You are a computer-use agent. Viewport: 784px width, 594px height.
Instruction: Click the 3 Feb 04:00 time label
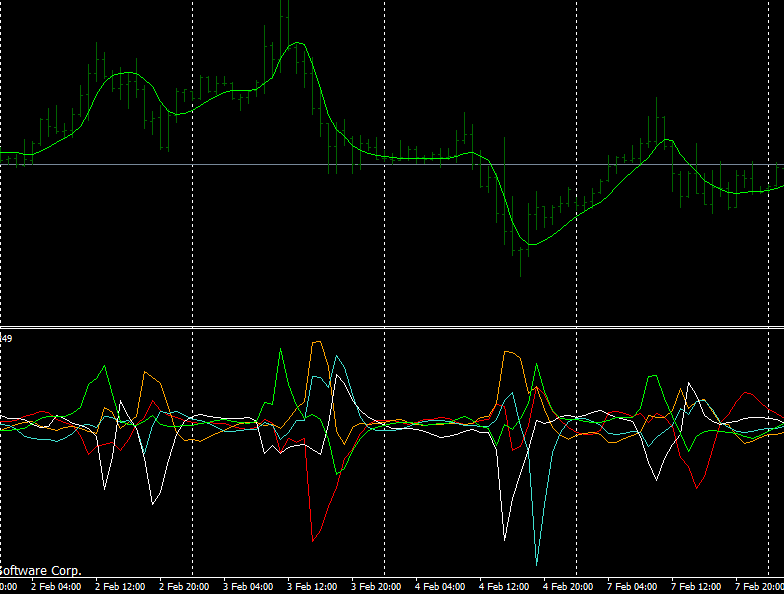tap(248, 586)
